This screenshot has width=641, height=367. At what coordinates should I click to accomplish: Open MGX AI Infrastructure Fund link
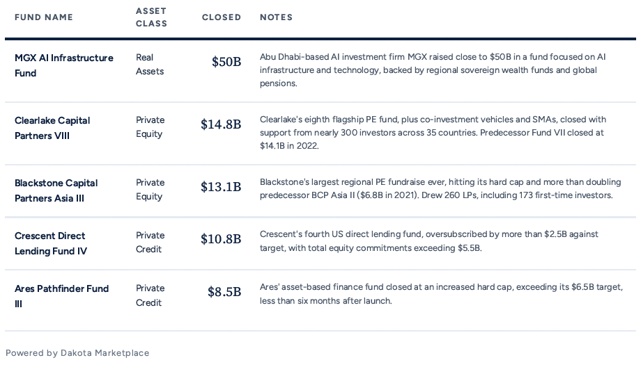[x=64, y=65]
